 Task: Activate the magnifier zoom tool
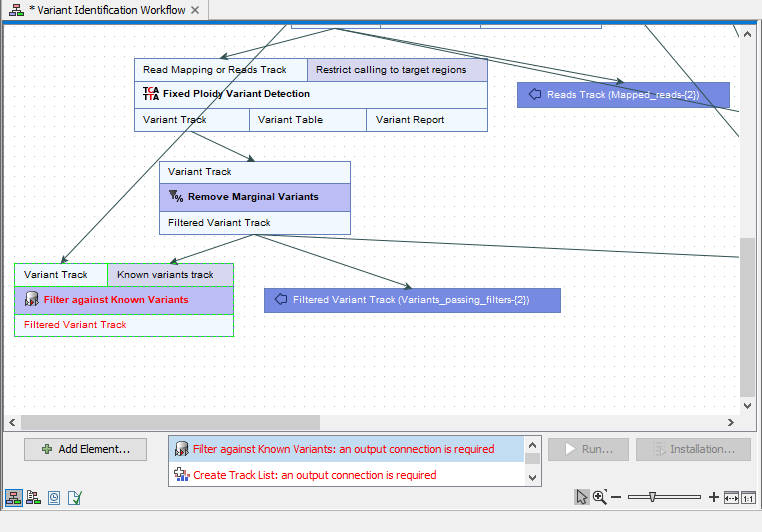[x=599, y=497]
